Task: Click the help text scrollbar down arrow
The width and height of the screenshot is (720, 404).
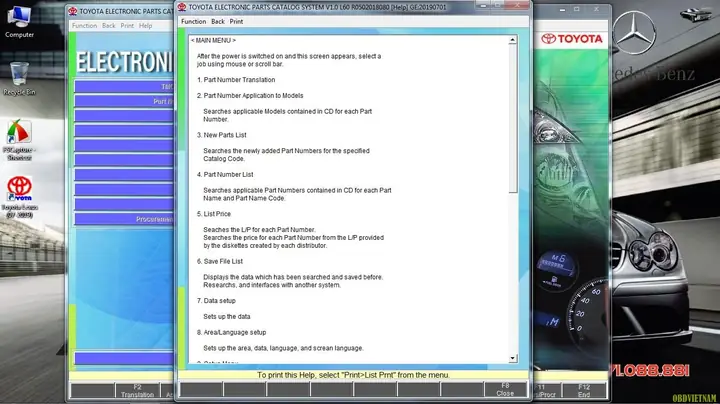Action: pos(512,358)
